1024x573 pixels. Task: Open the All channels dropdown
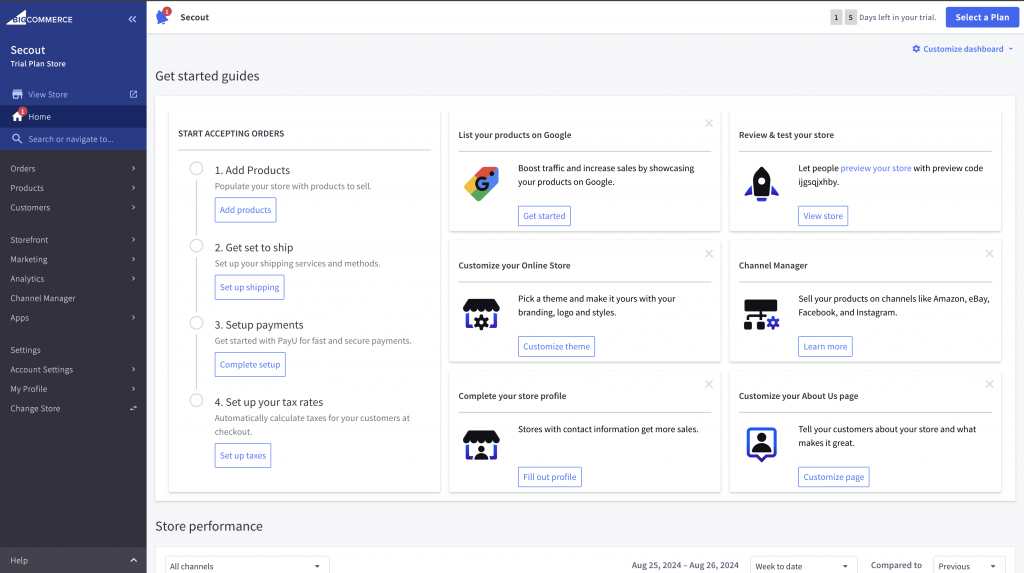tap(246, 566)
